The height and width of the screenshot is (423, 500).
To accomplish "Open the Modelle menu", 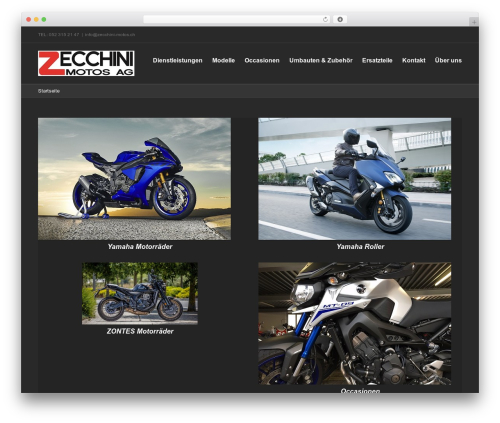I will click(223, 60).
